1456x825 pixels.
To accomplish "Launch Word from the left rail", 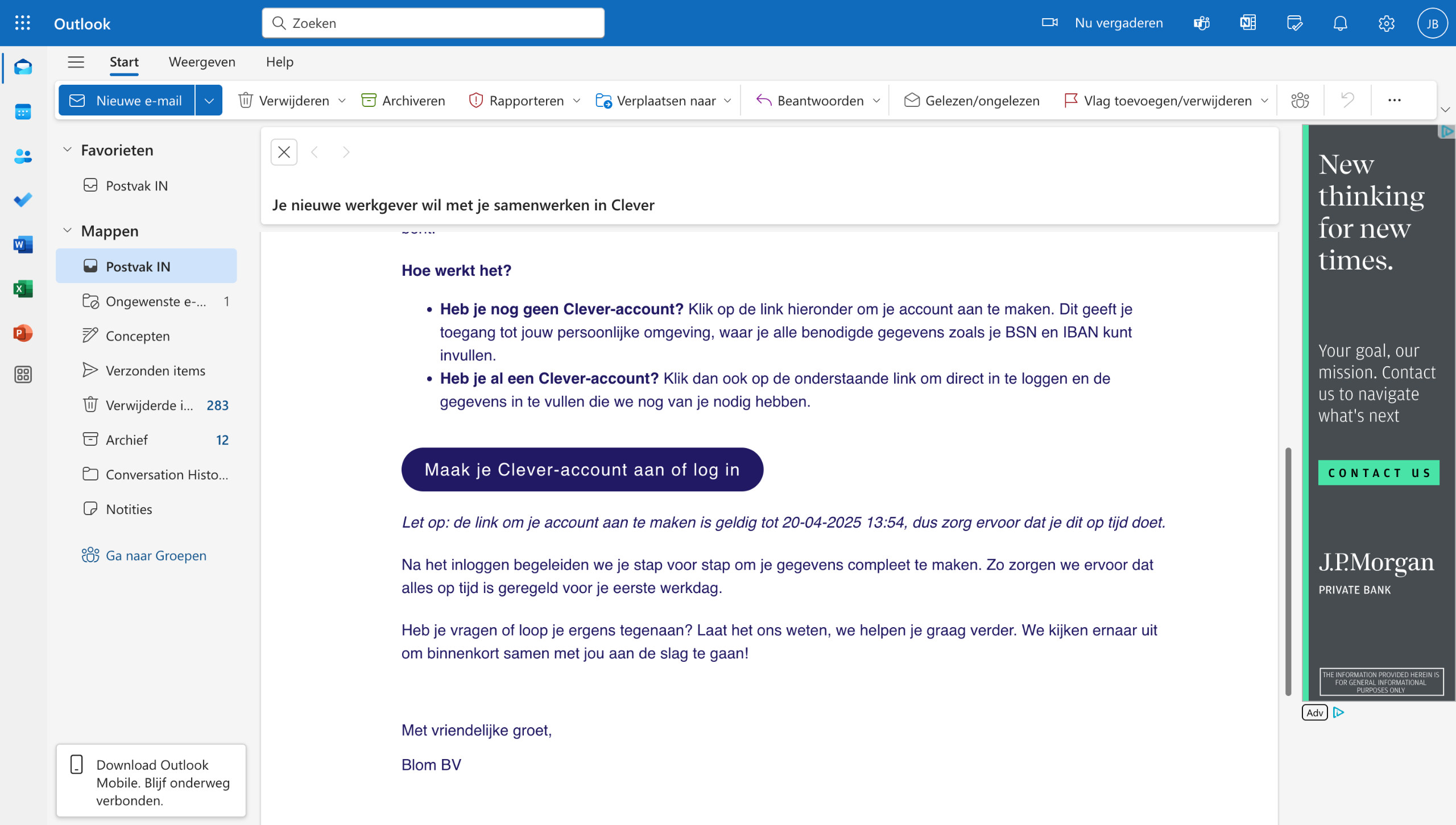I will coord(23,244).
